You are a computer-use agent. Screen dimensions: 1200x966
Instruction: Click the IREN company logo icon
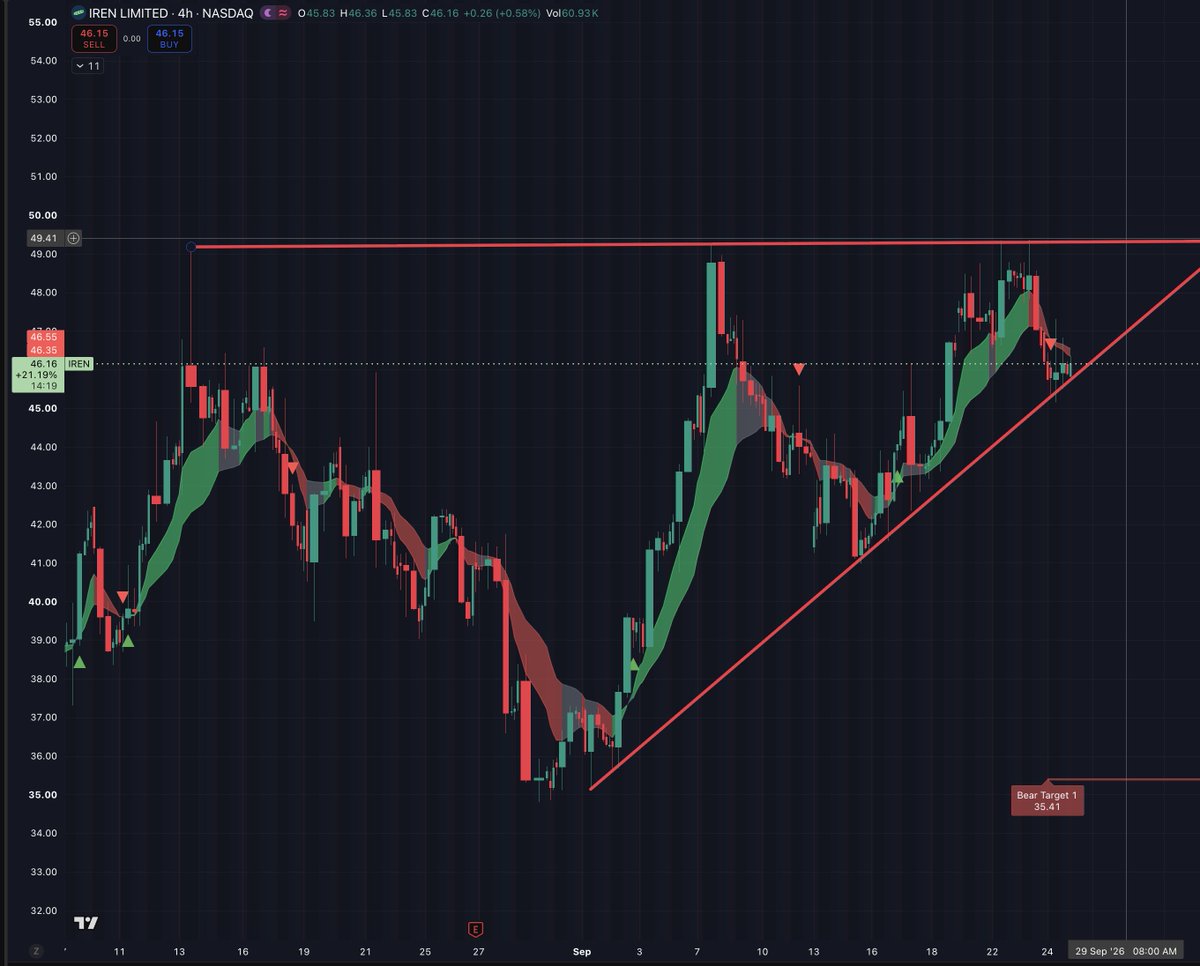tap(78, 14)
